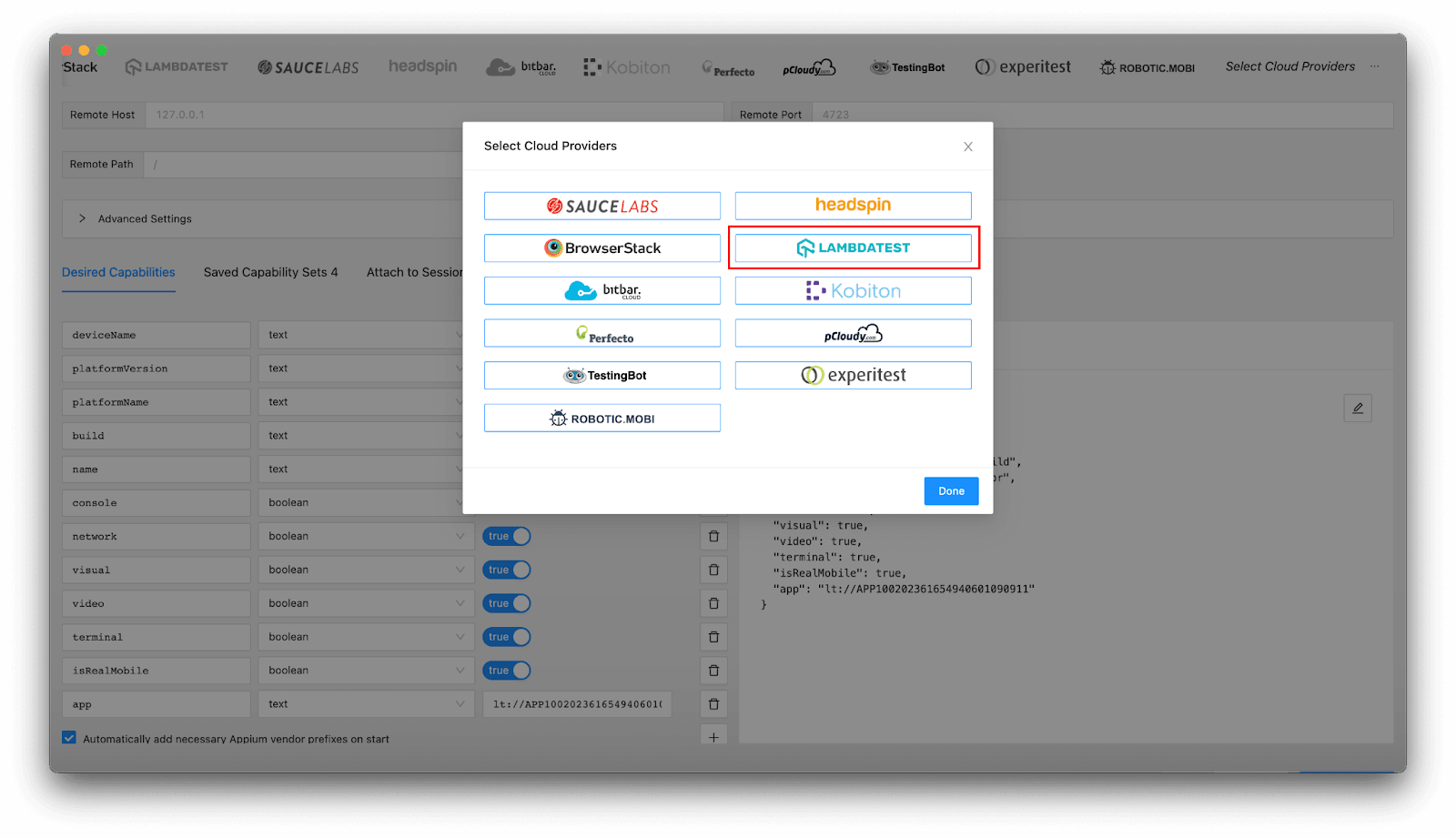This screenshot has width=1456, height=838.
Task: Select the SauceLabs provider in the dialog
Action: [602, 206]
